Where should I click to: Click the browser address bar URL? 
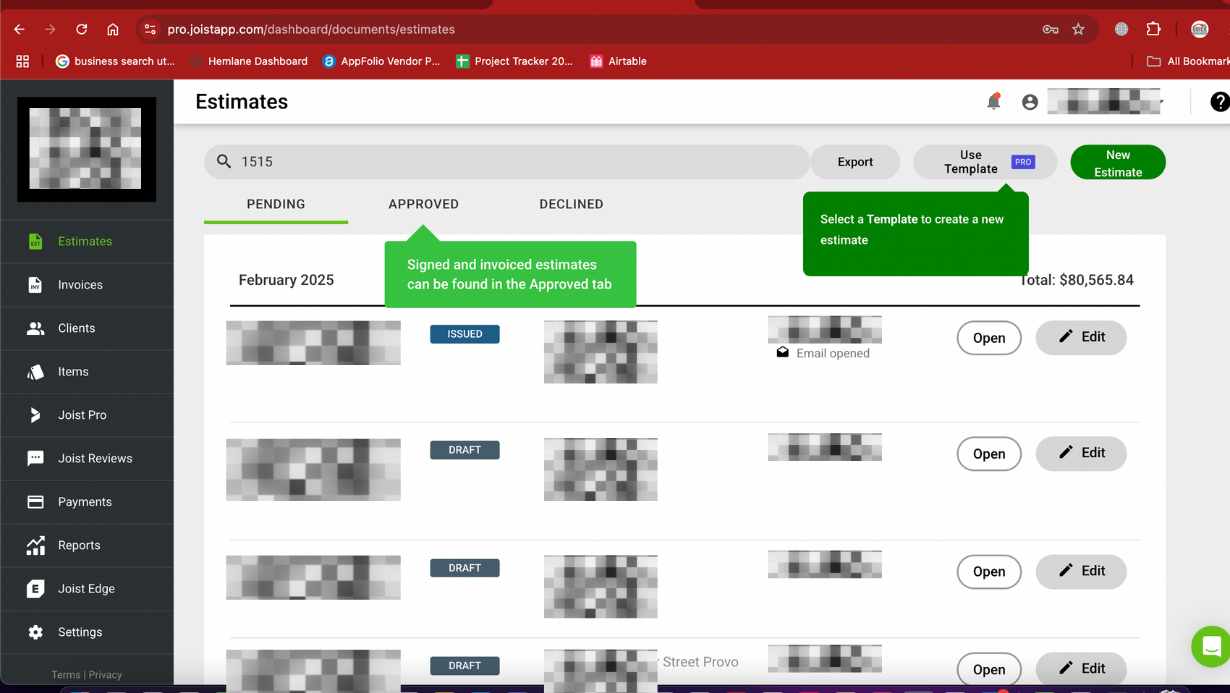pyautogui.click(x=311, y=29)
